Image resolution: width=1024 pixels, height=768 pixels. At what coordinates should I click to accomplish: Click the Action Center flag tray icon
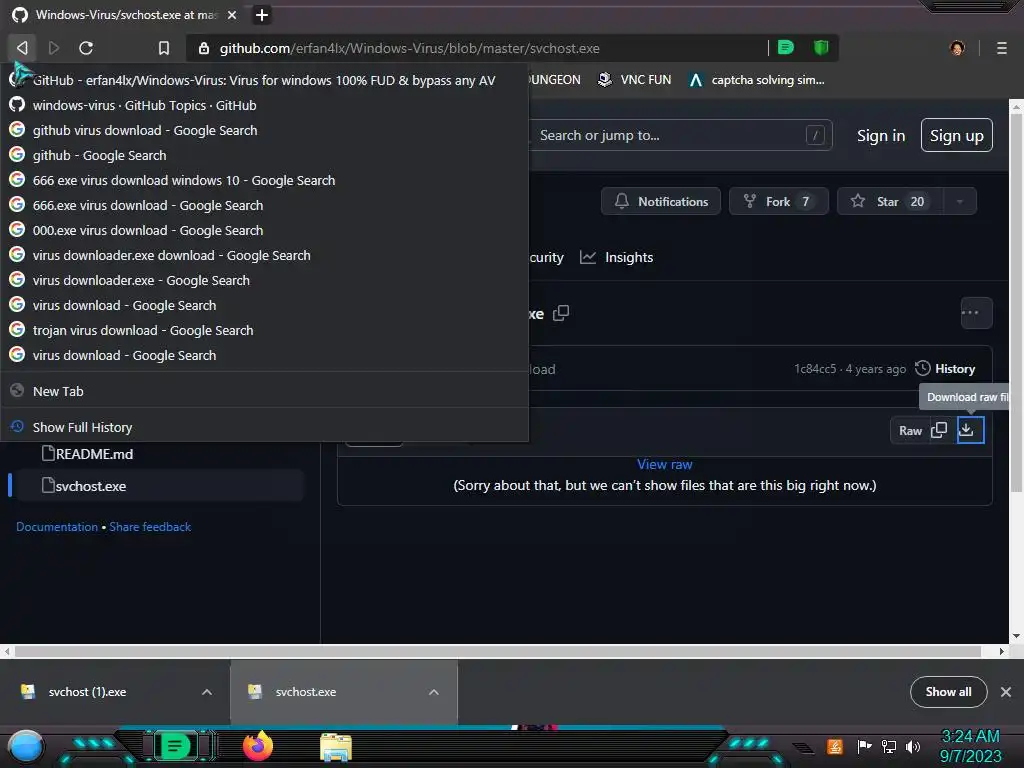click(864, 746)
